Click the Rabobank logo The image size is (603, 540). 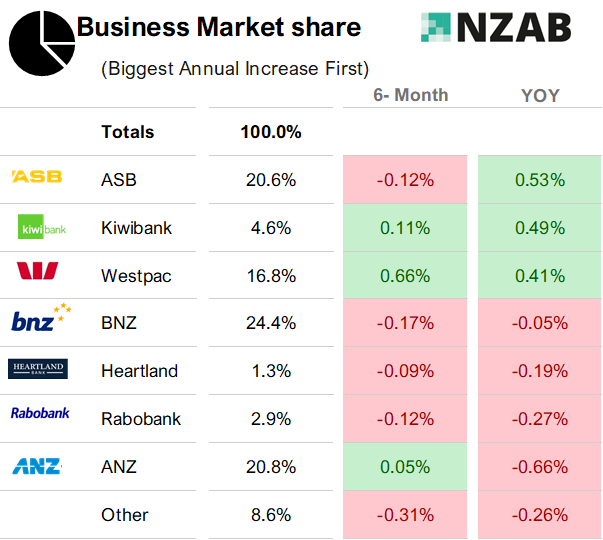(40, 412)
